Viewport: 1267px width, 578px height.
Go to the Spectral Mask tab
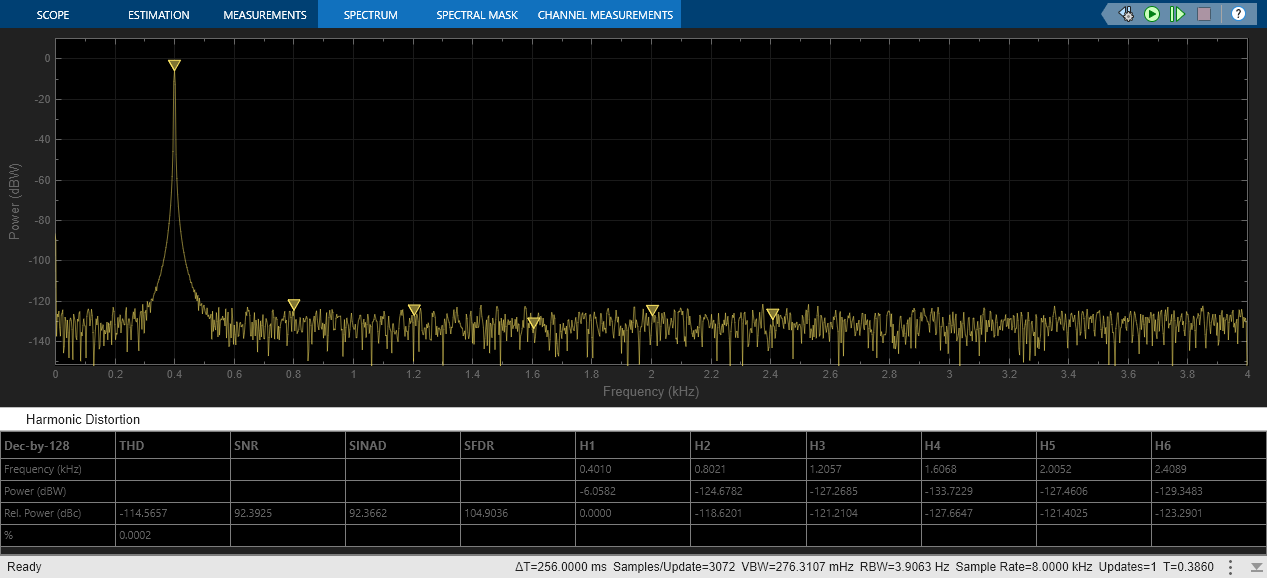[x=476, y=15]
